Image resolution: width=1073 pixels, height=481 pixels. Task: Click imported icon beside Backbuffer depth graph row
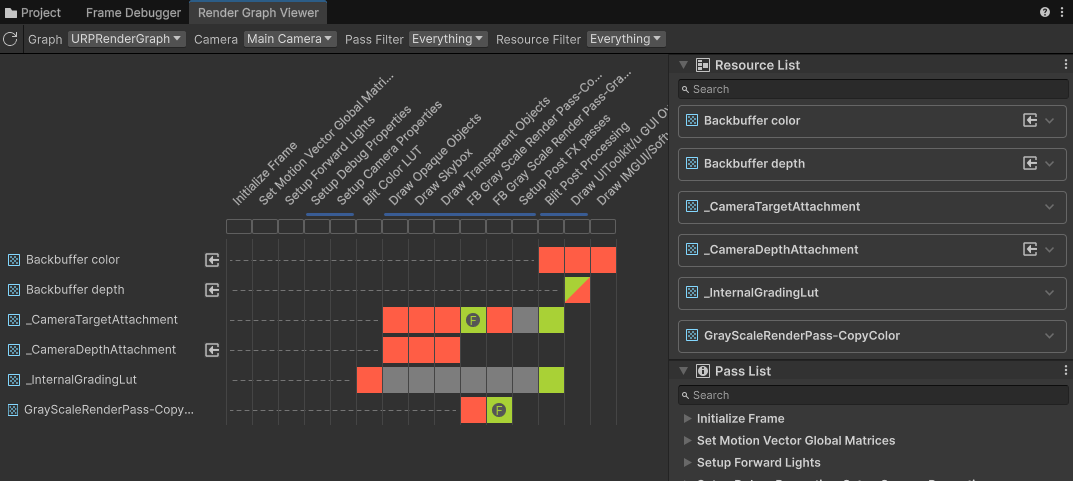click(x=212, y=289)
